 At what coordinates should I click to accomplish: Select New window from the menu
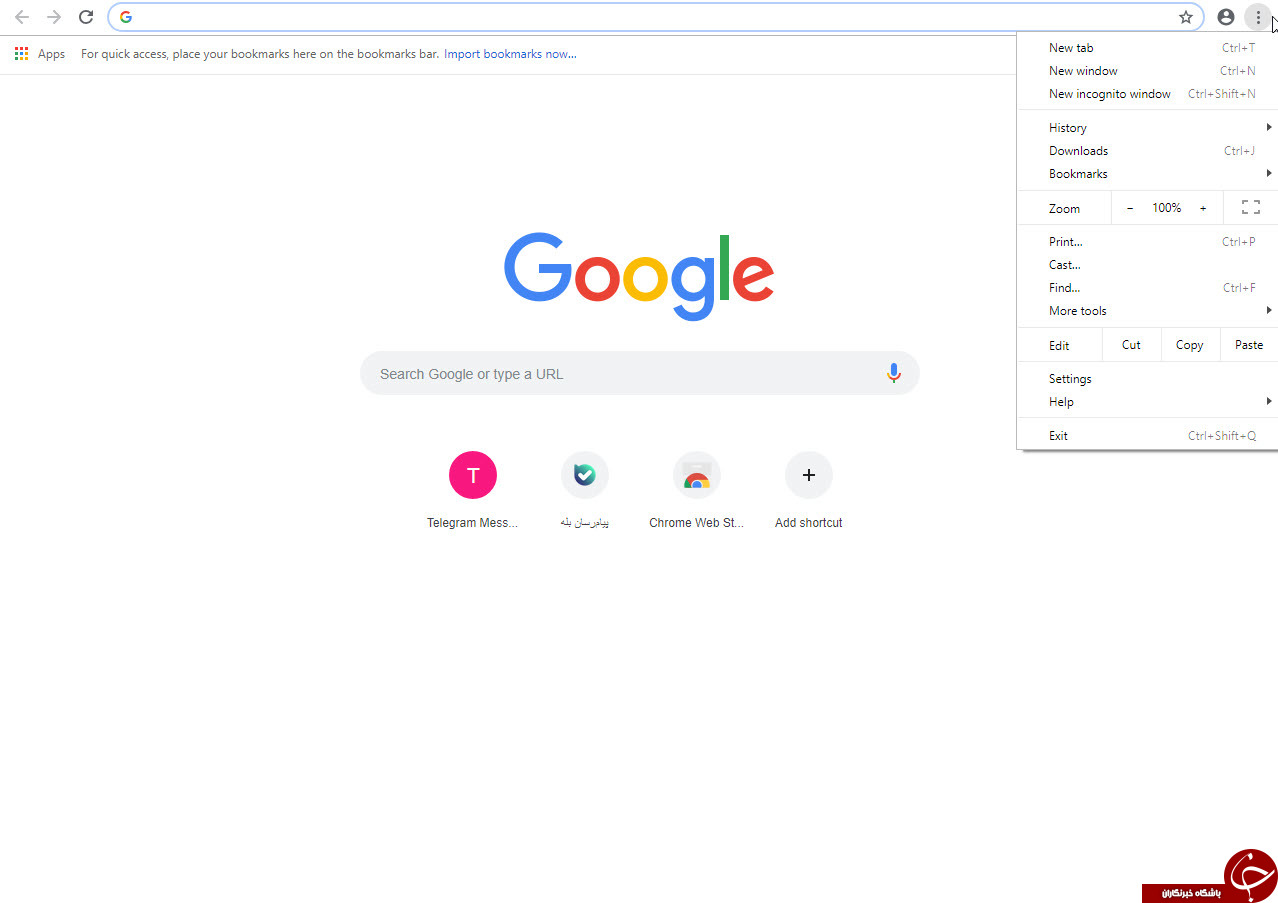[x=1147, y=71]
